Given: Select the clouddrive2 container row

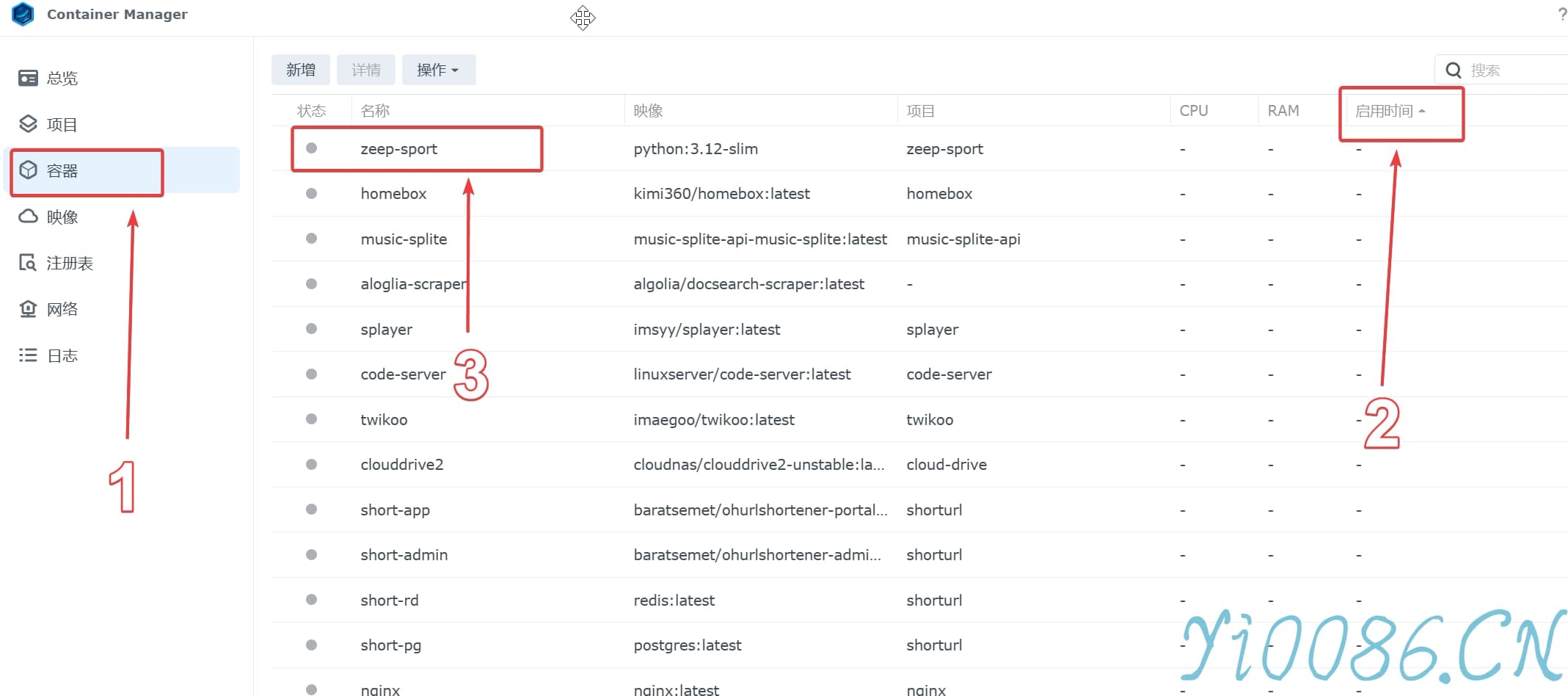Looking at the screenshot, I should coord(402,465).
